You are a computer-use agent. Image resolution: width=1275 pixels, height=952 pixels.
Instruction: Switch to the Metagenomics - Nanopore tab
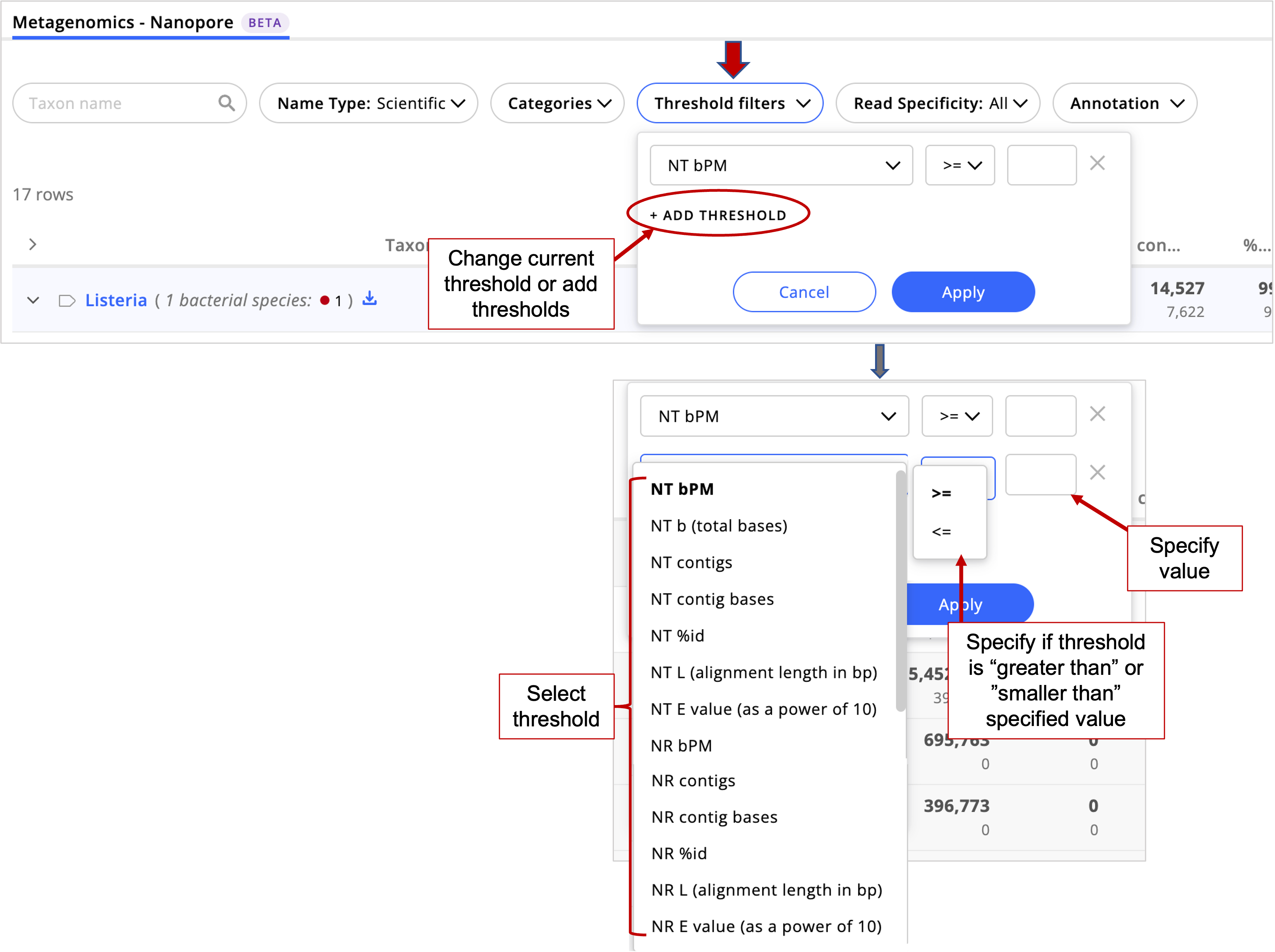(122, 22)
